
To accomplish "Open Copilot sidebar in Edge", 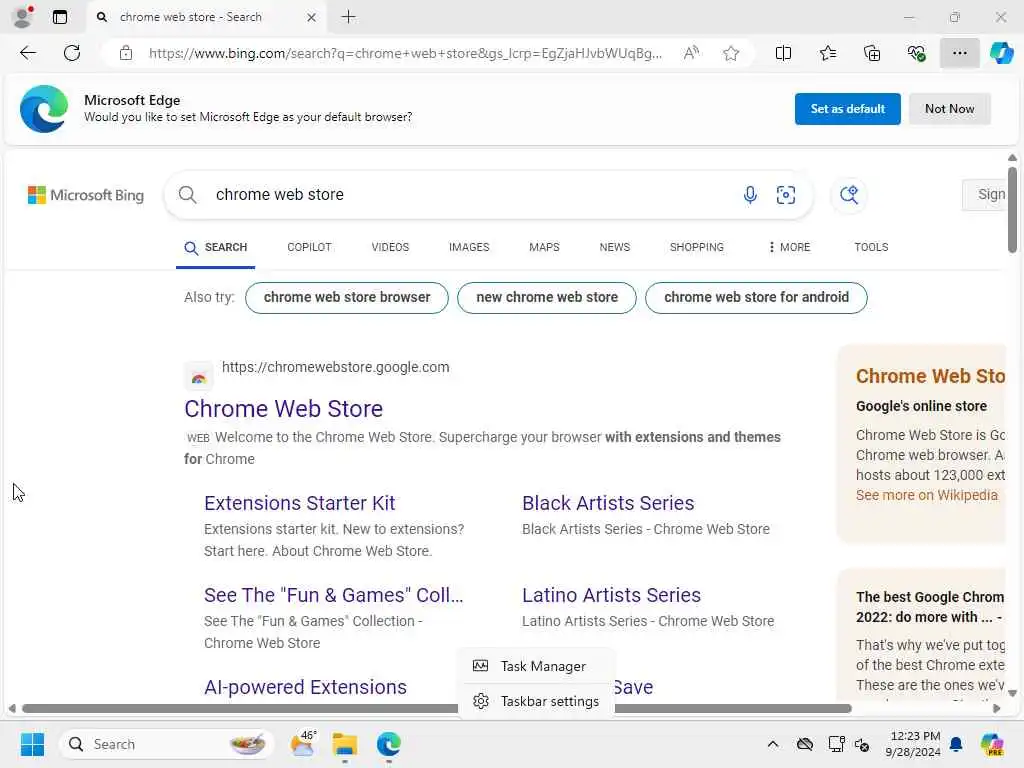I will click(1001, 53).
